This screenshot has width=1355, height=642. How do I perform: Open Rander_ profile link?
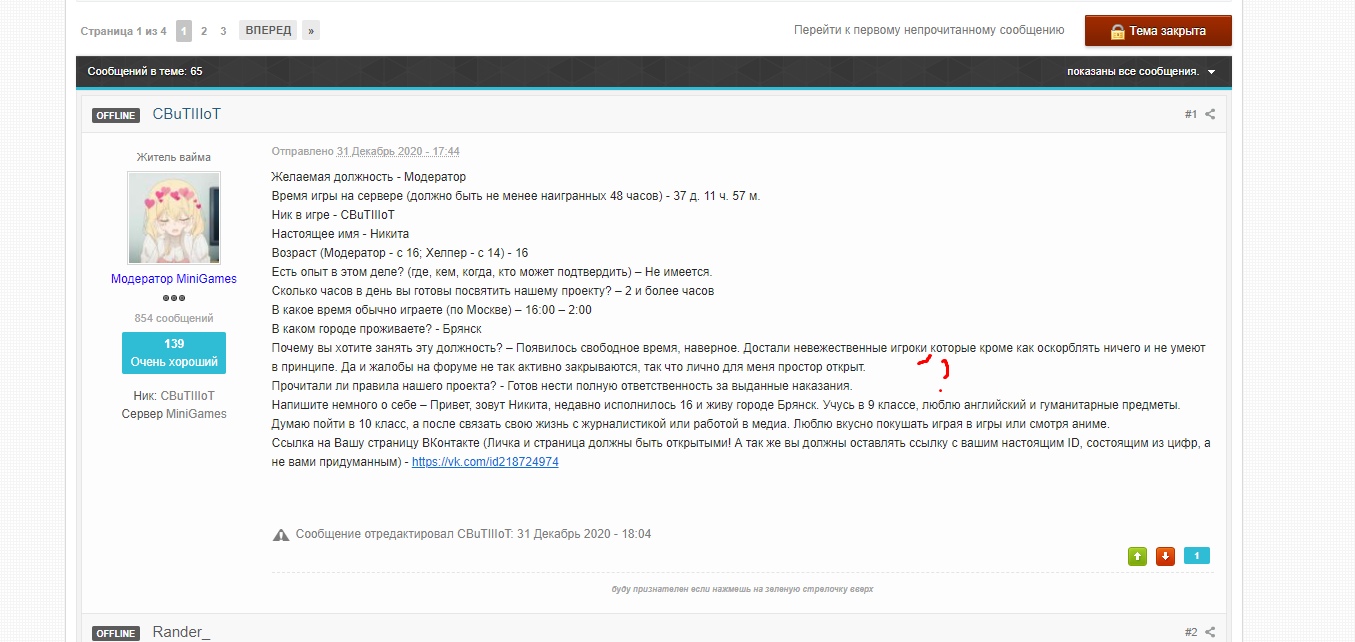pyautogui.click(x=182, y=632)
